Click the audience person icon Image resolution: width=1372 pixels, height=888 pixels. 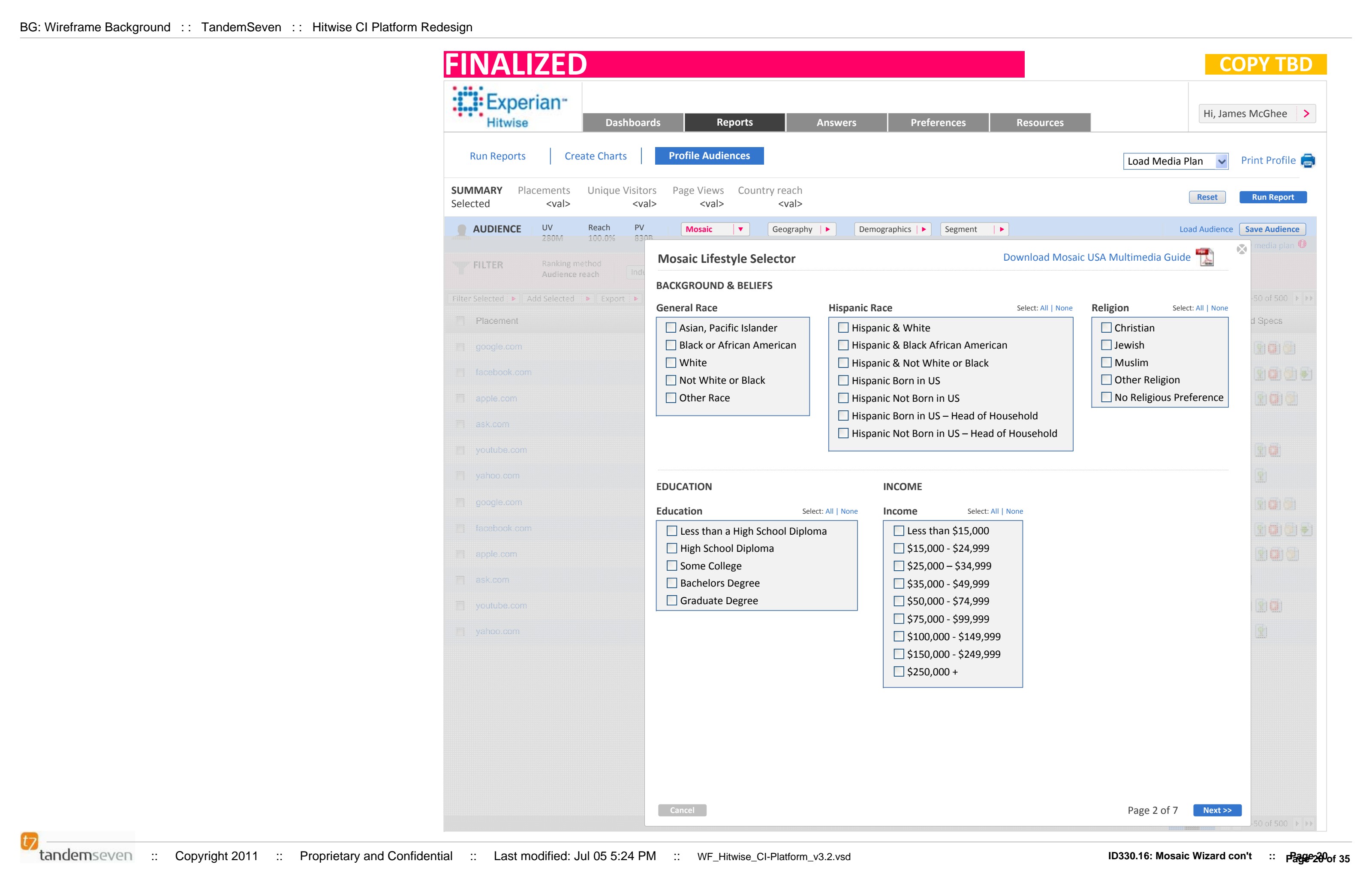[x=461, y=230]
